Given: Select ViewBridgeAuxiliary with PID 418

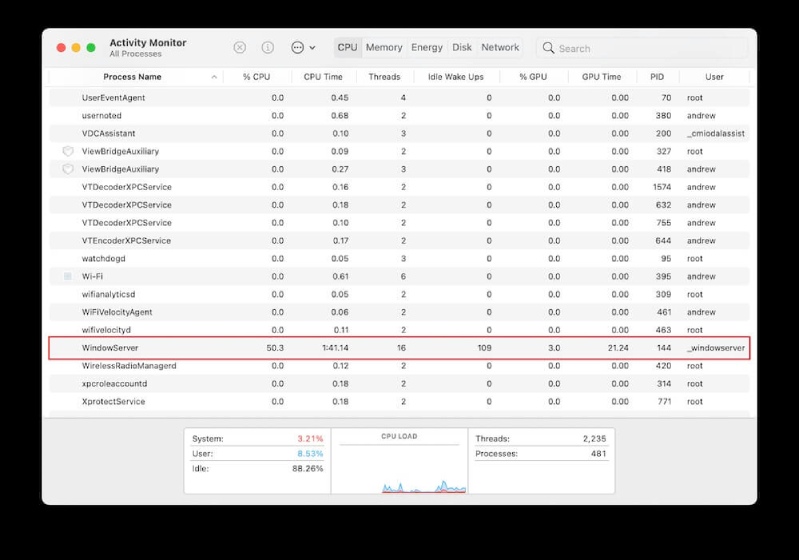Looking at the screenshot, I should pos(399,169).
